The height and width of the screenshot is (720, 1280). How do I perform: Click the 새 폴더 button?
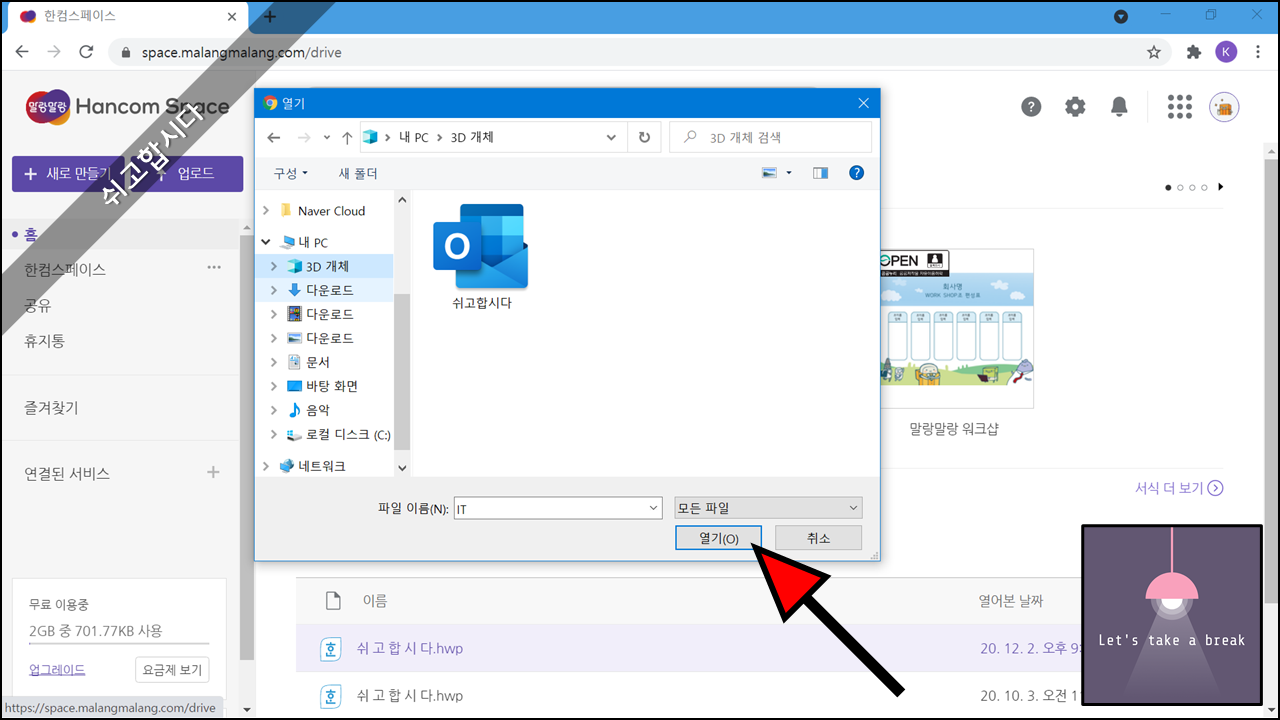pyautogui.click(x=358, y=173)
